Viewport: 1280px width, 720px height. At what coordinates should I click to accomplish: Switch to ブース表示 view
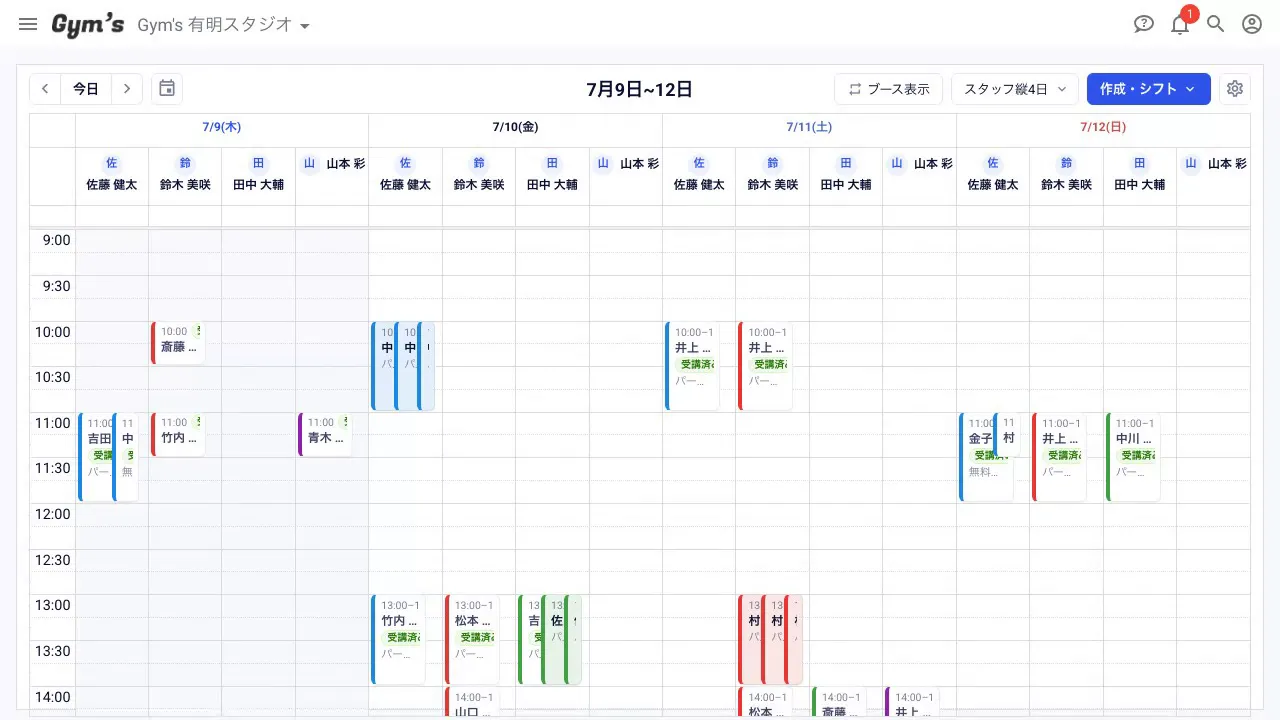(888, 89)
